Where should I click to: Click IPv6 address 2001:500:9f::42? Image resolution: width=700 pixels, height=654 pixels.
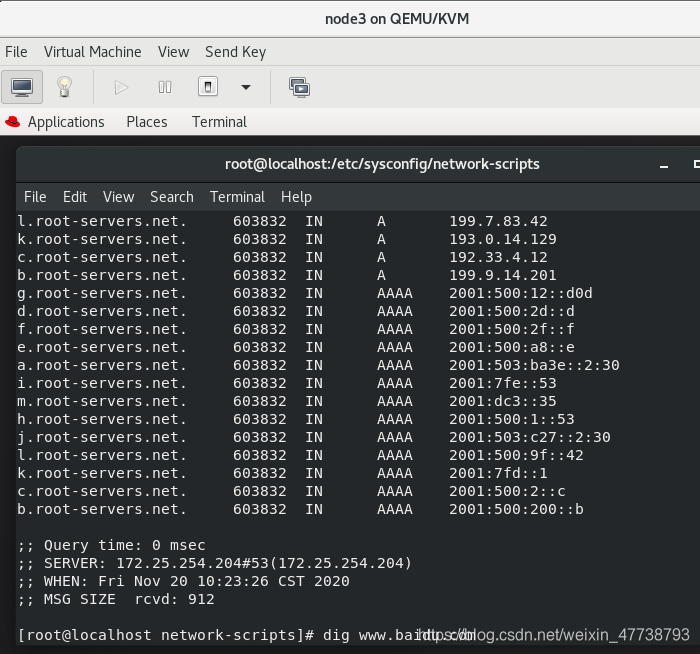516,455
